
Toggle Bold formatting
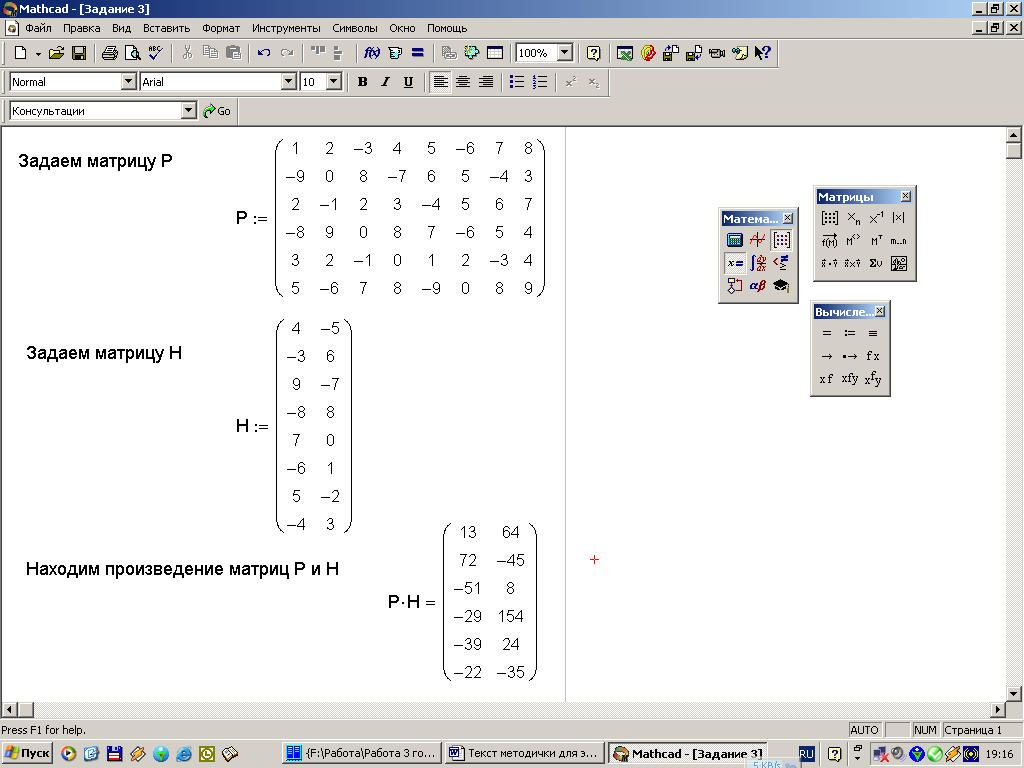[362, 82]
